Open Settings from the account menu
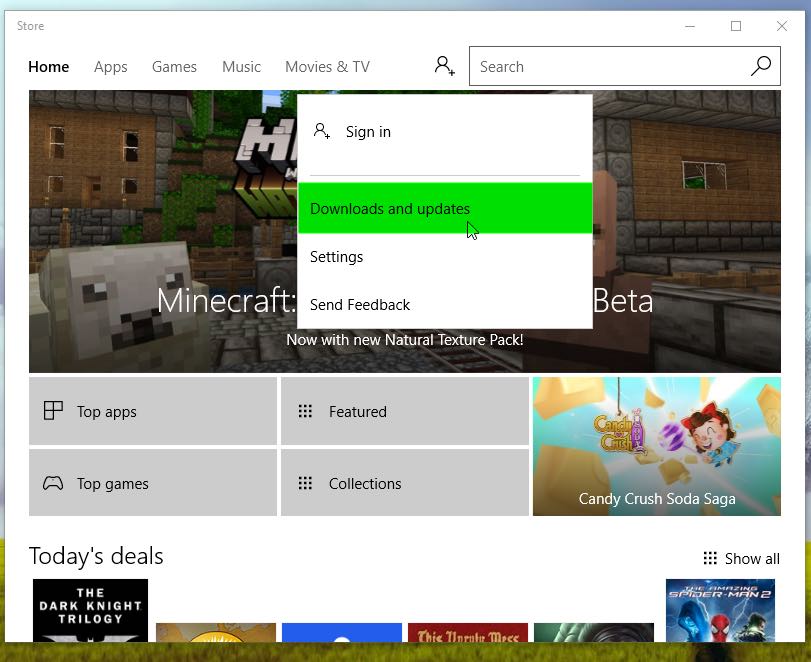This screenshot has width=811, height=662. [x=337, y=257]
